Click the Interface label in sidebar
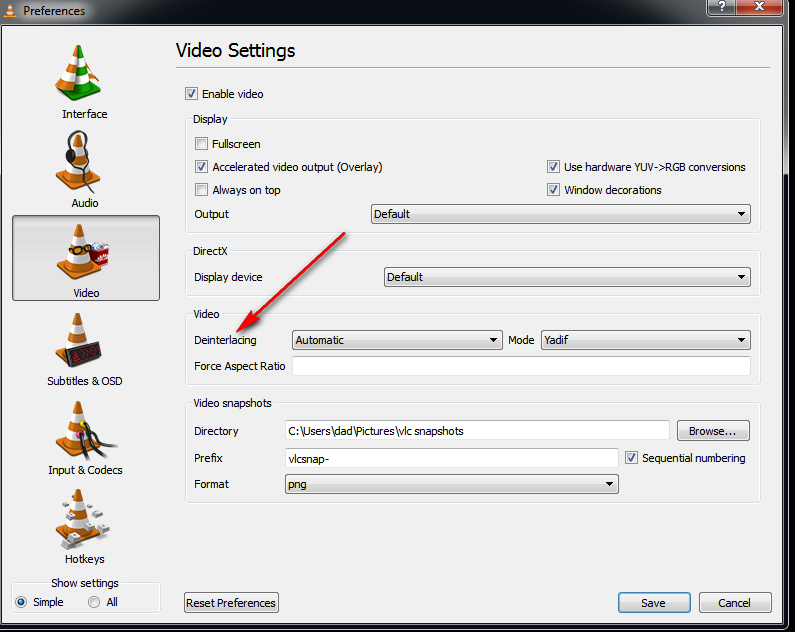The width and height of the screenshot is (795, 632). click(x=85, y=114)
